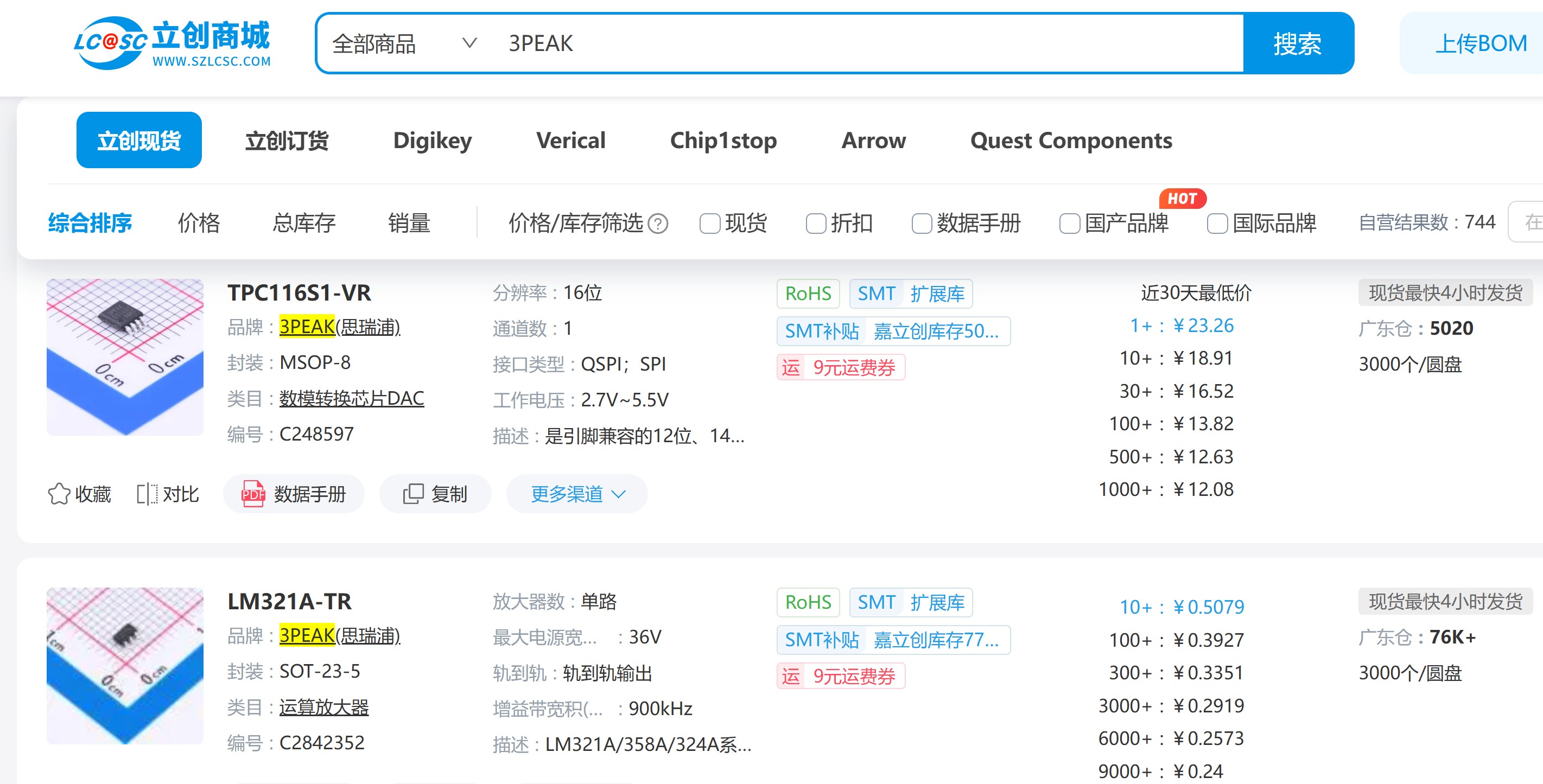Switch to the Digikey tab
This screenshot has height=784, width=1543.
pos(433,140)
